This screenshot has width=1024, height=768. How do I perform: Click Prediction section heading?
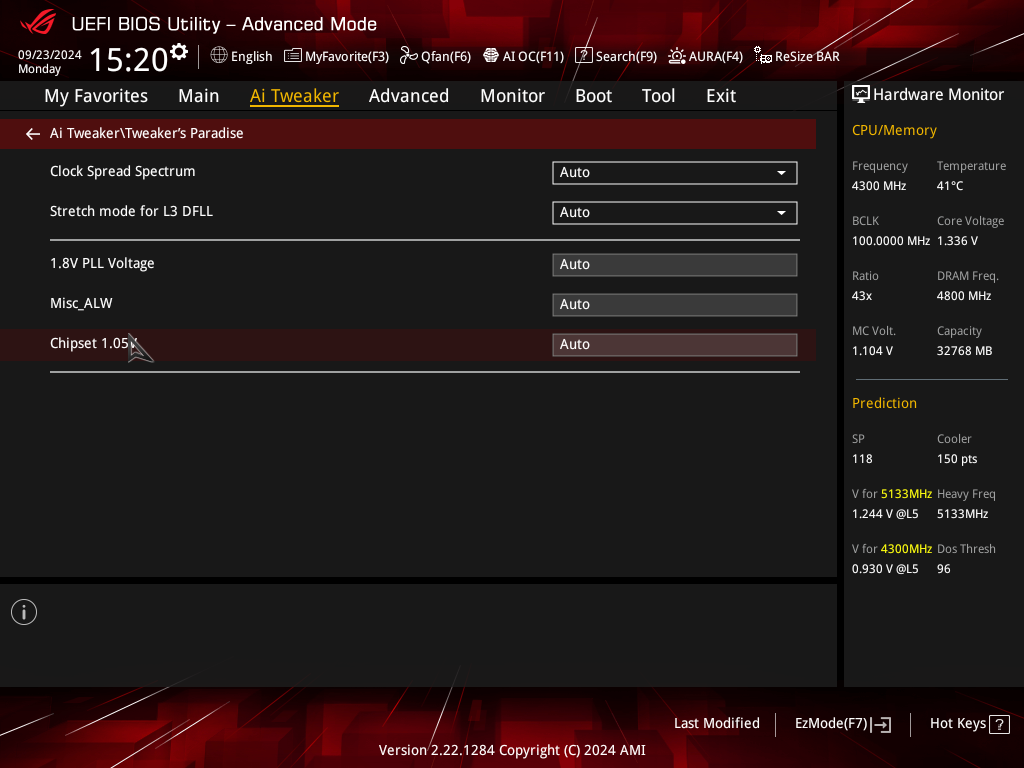(x=884, y=403)
